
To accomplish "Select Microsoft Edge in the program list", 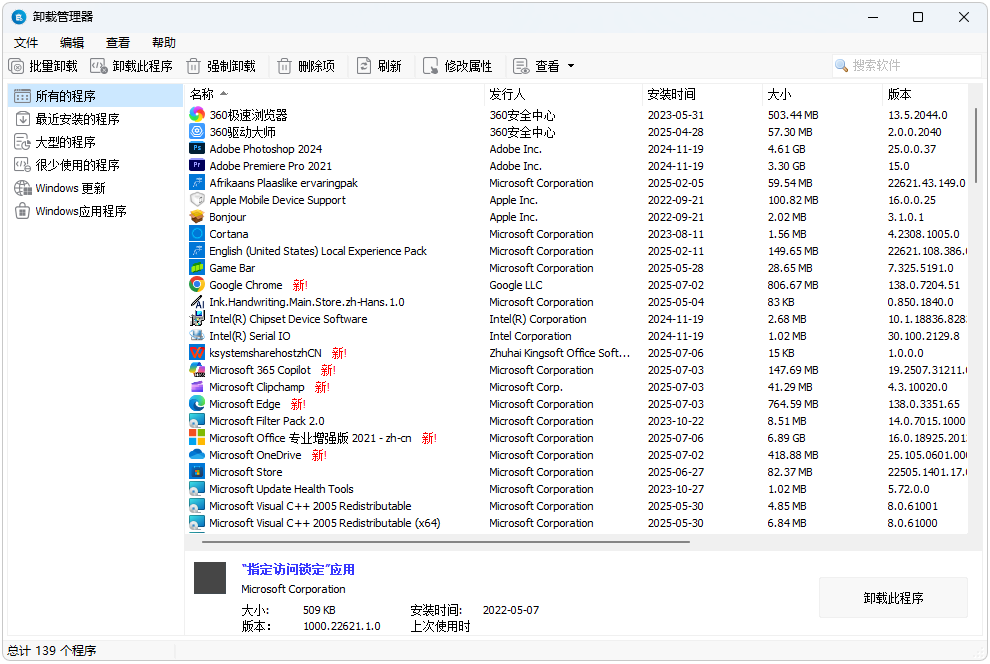I will 245,404.
